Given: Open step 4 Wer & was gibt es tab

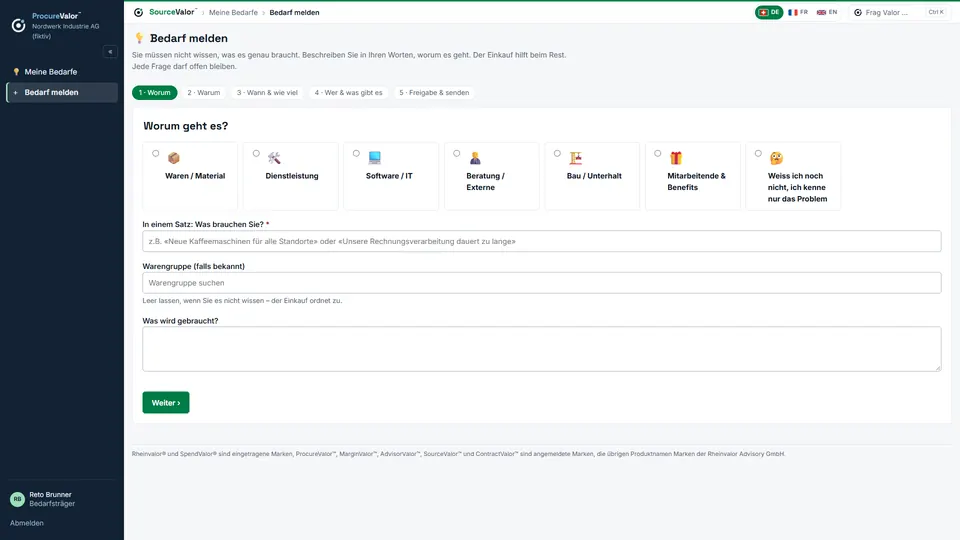Looking at the screenshot, I should (348, 92).
